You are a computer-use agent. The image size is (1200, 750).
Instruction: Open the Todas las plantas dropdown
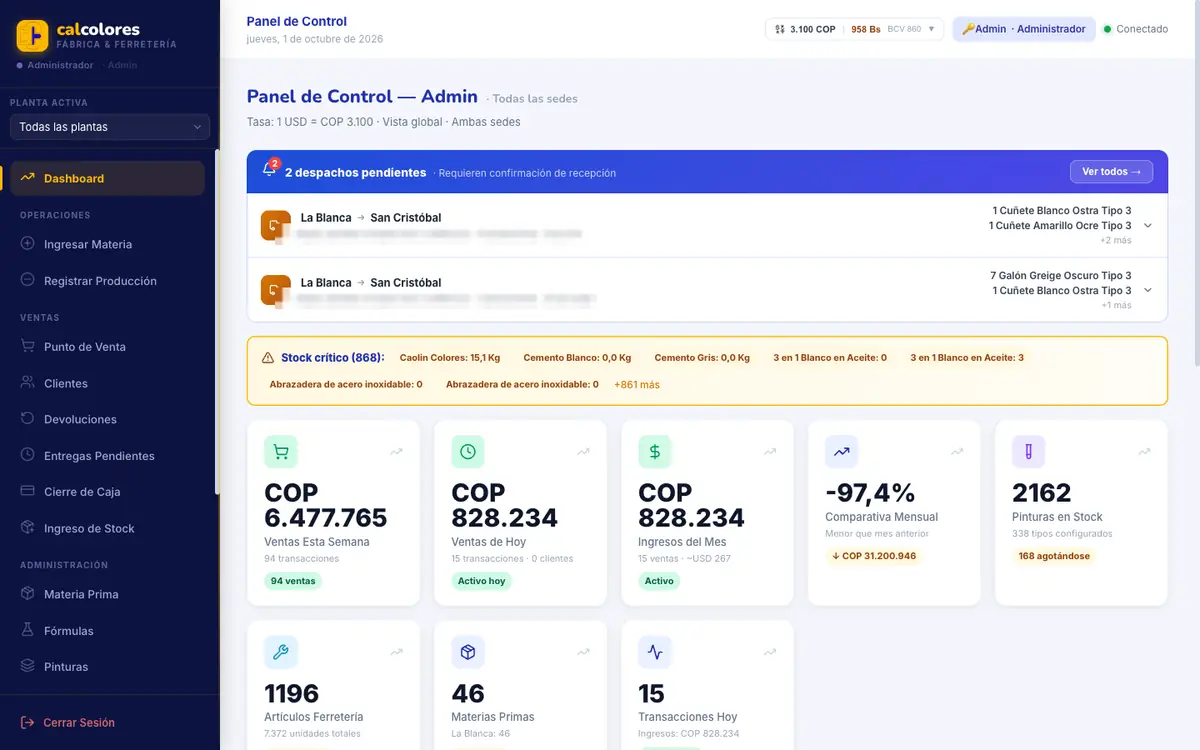point(110,127)
